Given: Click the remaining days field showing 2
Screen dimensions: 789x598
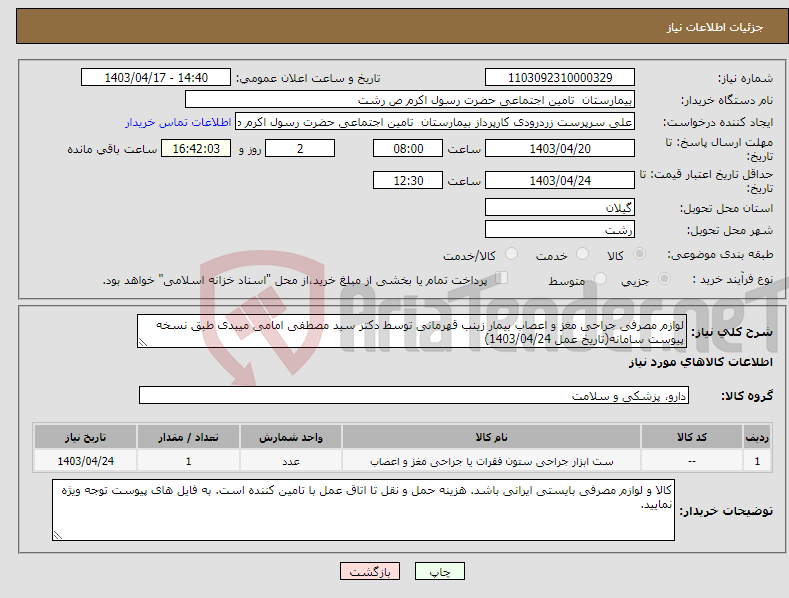Looking at the screenshot, I should [300, 148].
